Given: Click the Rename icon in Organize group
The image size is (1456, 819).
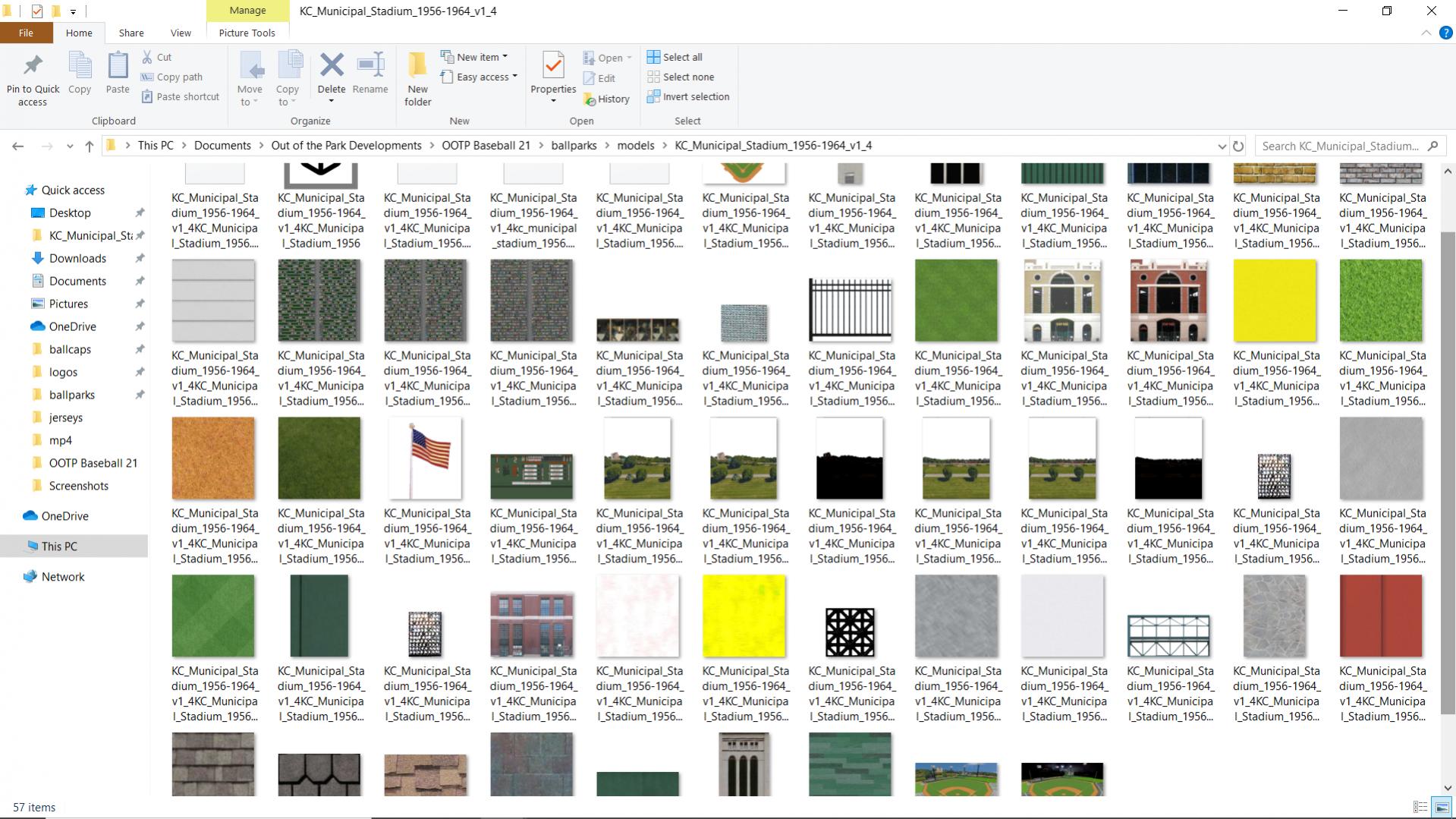Looking at the screenshot, I should (370, 66).
